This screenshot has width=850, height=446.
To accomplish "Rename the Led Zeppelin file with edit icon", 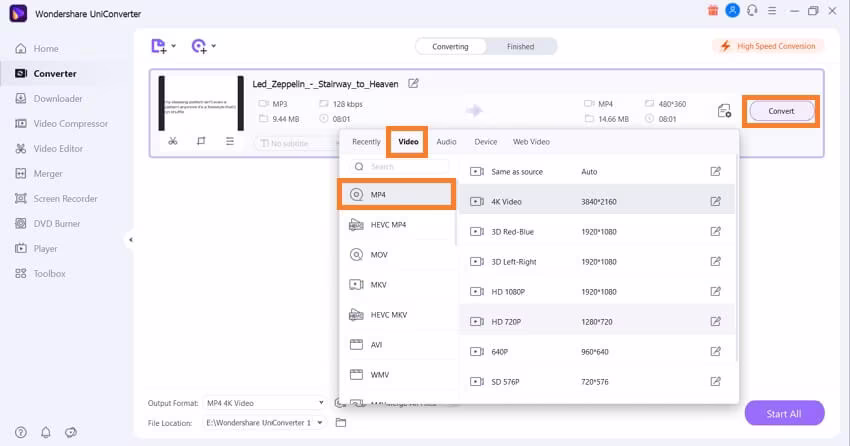I will 413,83.
